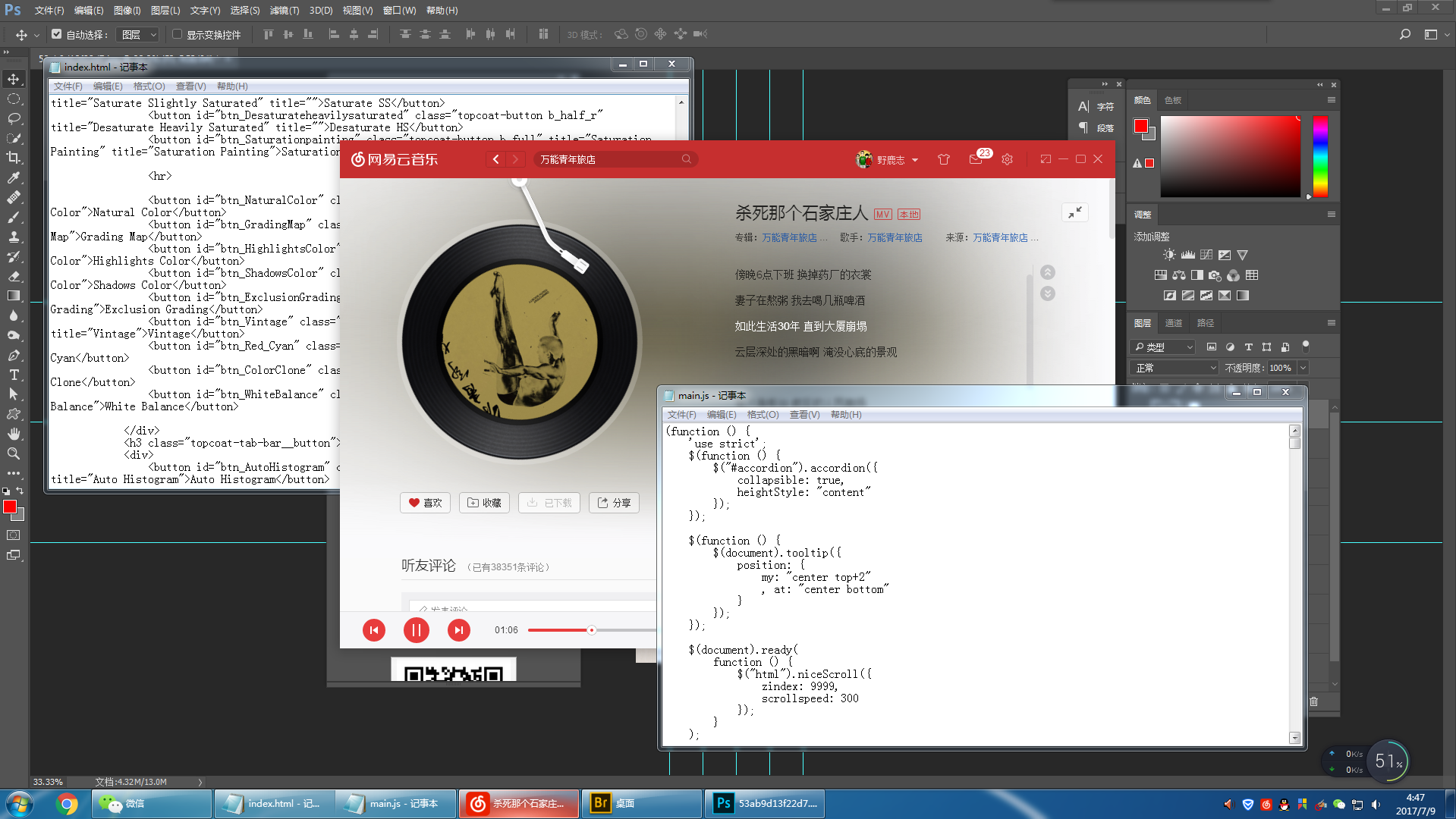
Task: Add a Curves adjustment
Action: pos(1206,255)
